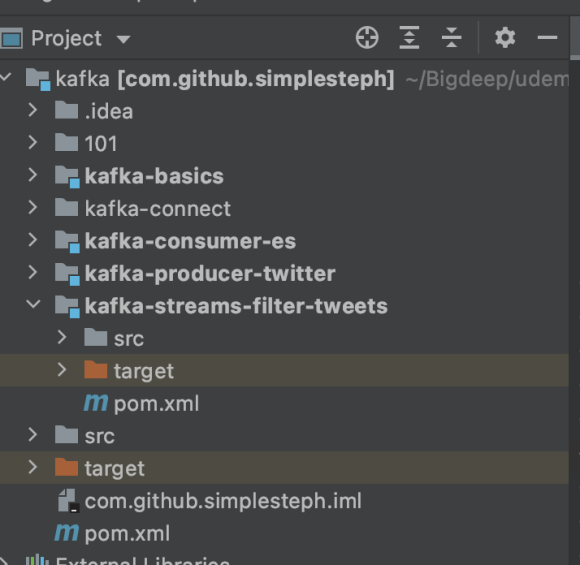The image size is (580, 565).
Task: Select the kafka-streams-filter-tweets label
Action: [236, 306]
